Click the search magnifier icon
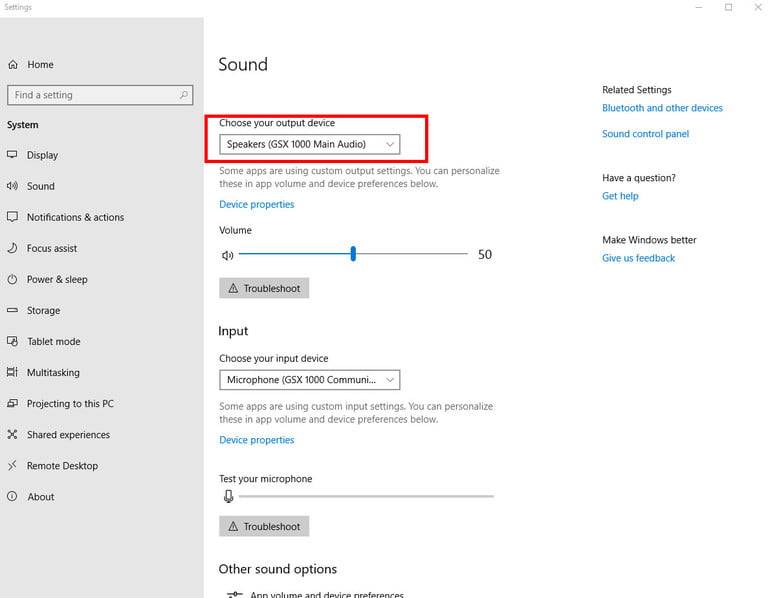This screenshot has height=598, width=768. pyautogui.click(x=184, y=95)
